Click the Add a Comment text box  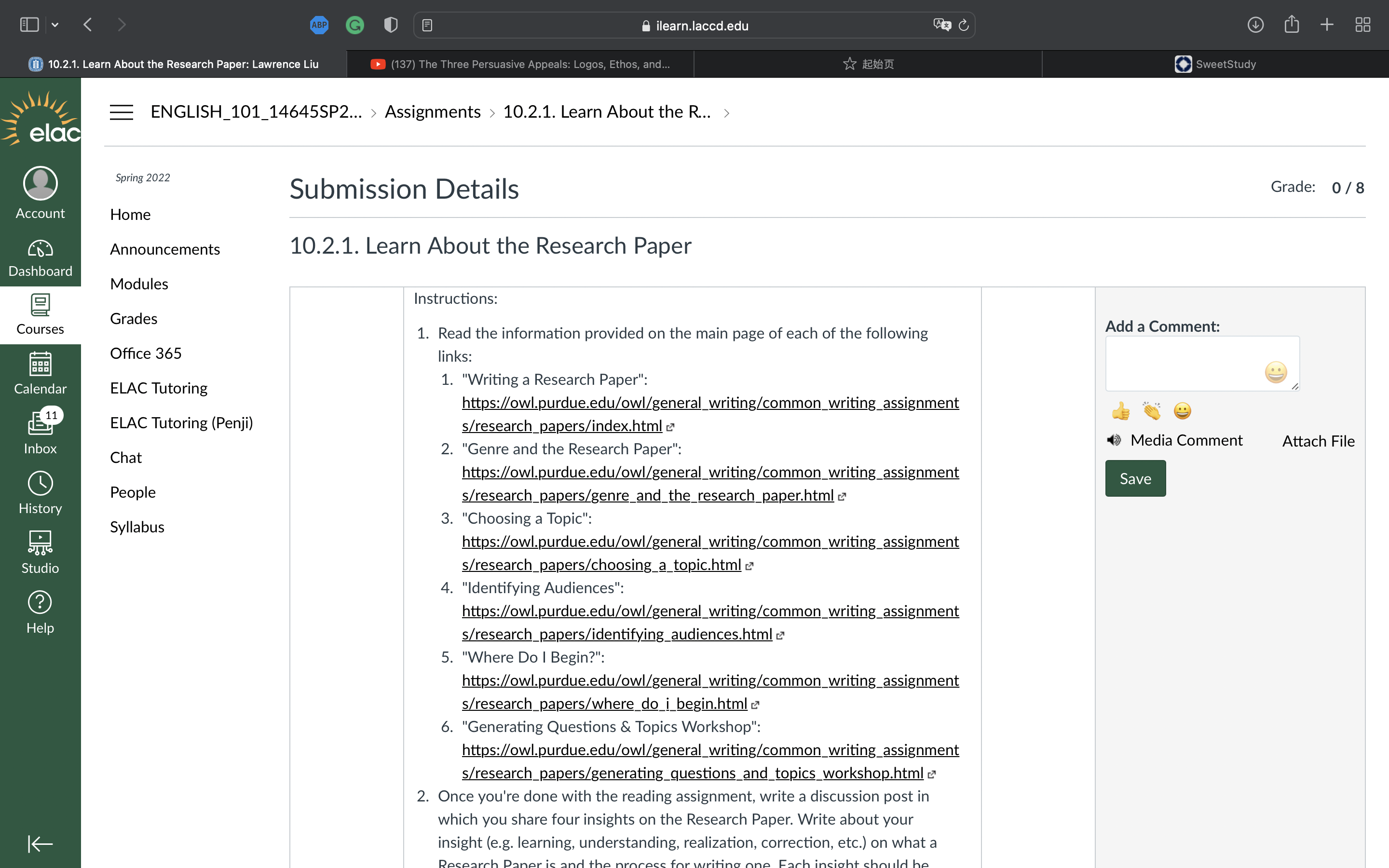(1202, 364)
